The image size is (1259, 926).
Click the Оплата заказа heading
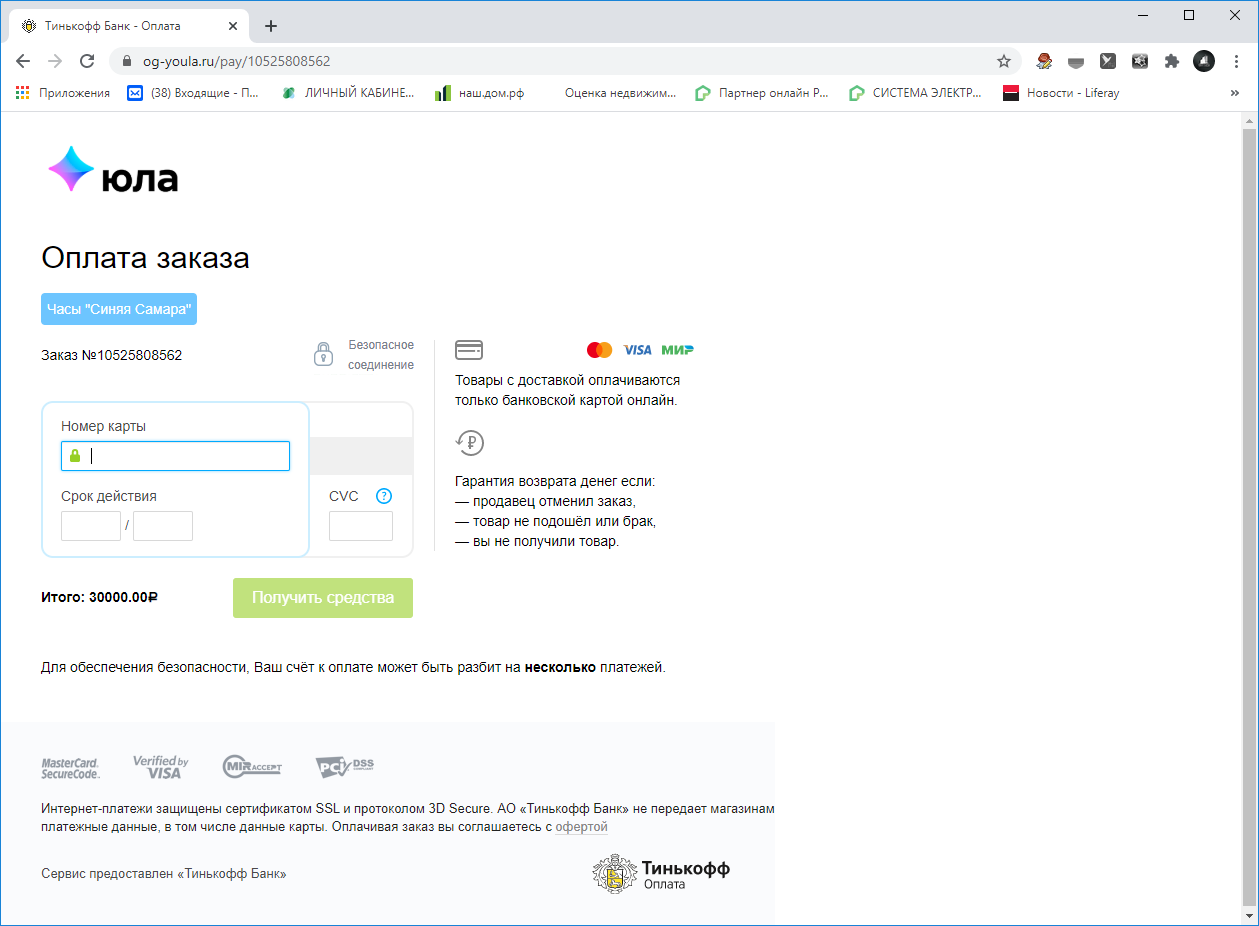coord(145,258)
